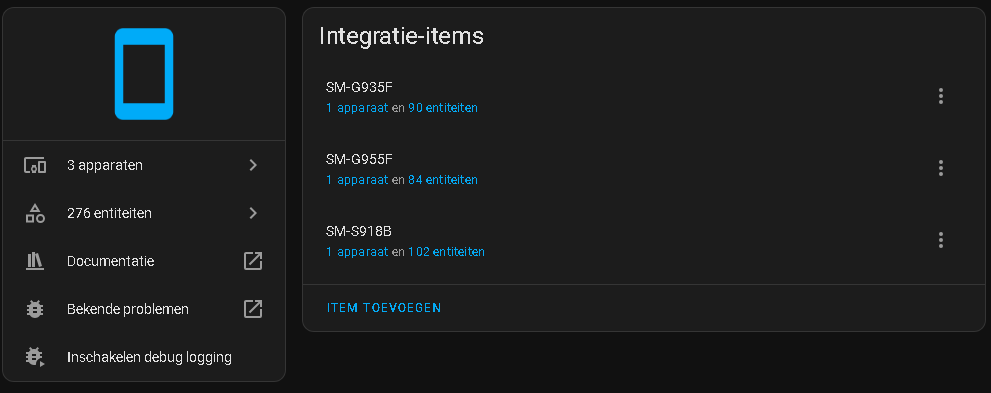
Task: Open the three-dot menu for SM-S918B
Action: pos(940,240)
